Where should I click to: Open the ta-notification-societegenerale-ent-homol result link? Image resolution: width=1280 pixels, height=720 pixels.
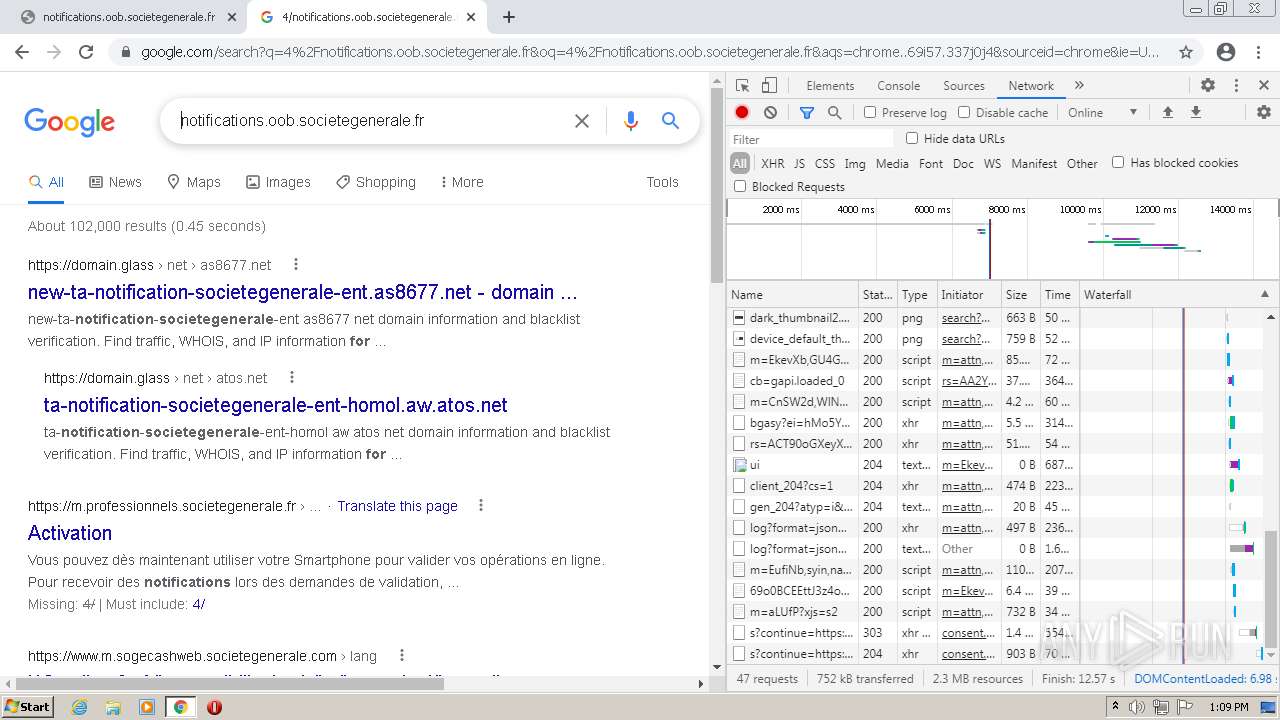276,405
